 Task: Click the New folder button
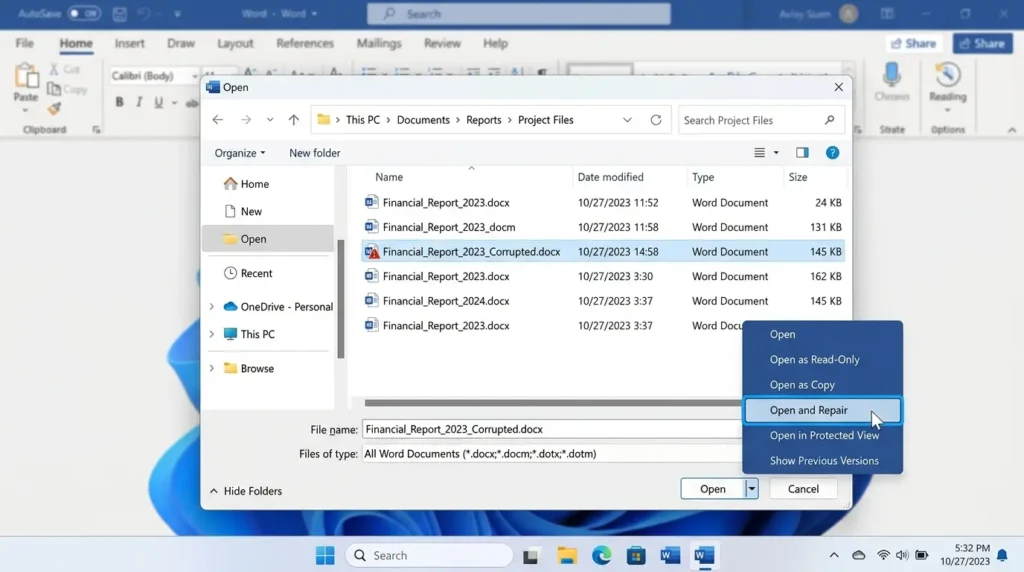[x=315, y=153]
